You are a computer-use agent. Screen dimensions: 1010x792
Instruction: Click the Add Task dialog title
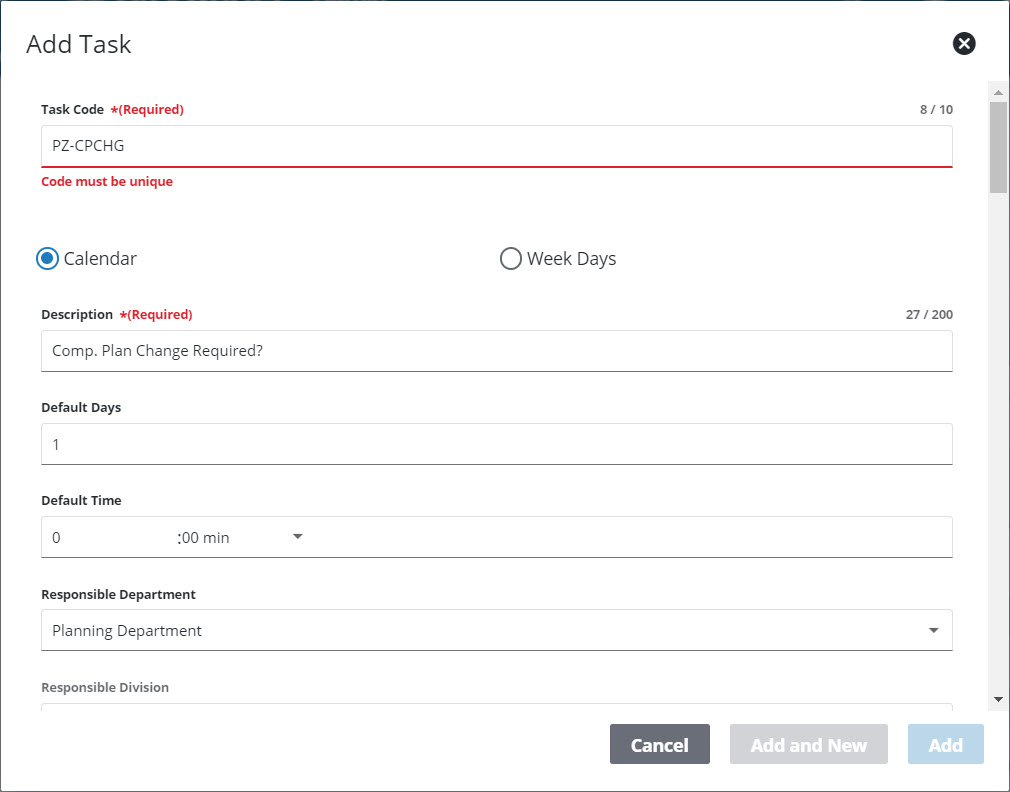click(78, 44)
